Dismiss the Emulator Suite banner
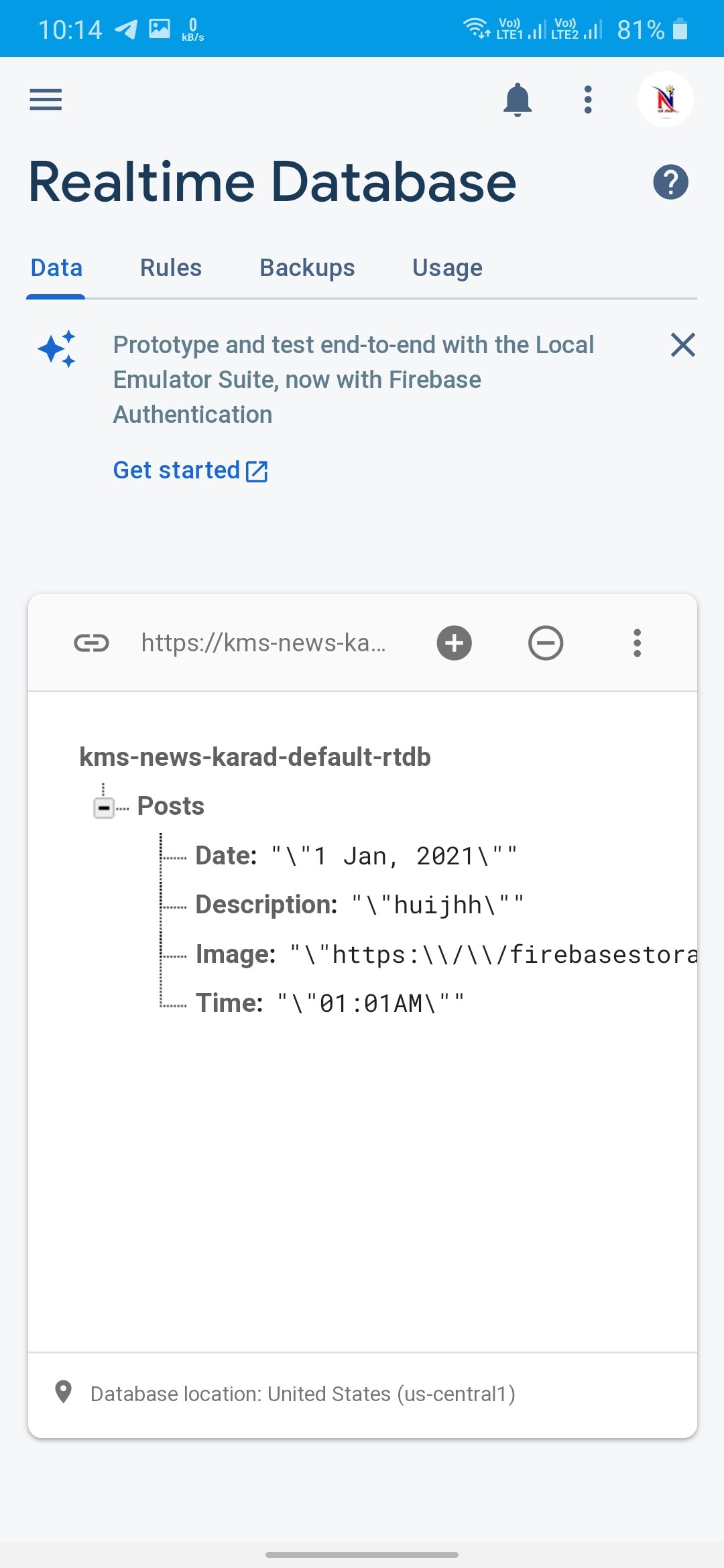The width and height of the screenshot is (724, 1568). [682, 345]
